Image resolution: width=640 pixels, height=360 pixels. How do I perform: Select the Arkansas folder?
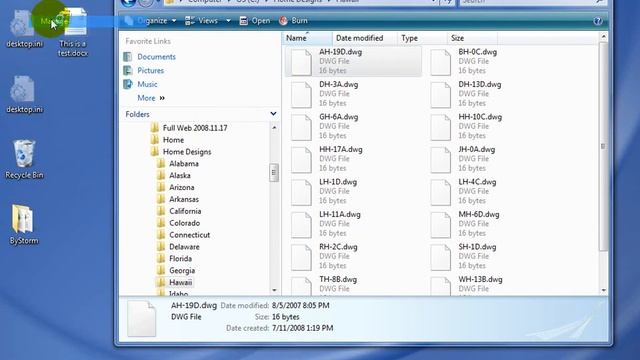pyautogui.click(x=184, y=199)
